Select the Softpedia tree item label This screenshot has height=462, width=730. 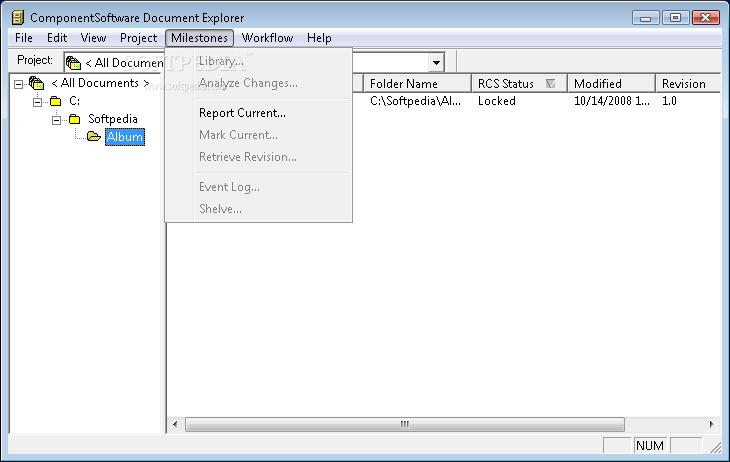[x=113, y=119]
